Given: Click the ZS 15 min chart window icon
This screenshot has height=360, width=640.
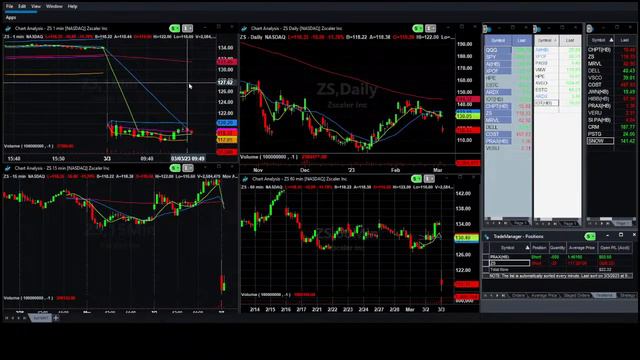Looking at the screenshot, I should click(x=8, y=168).
